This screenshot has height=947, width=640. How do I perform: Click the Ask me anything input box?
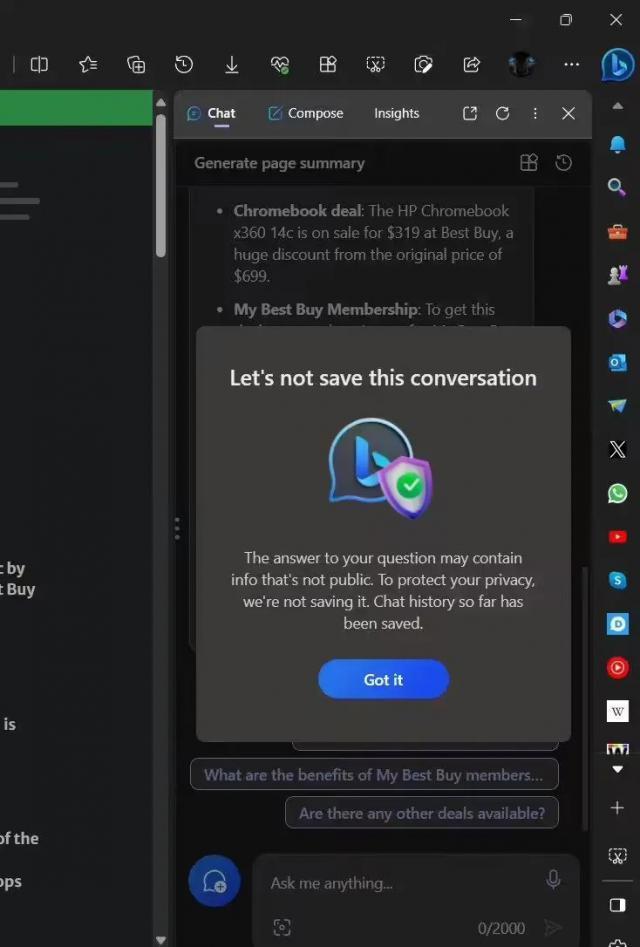400,883
